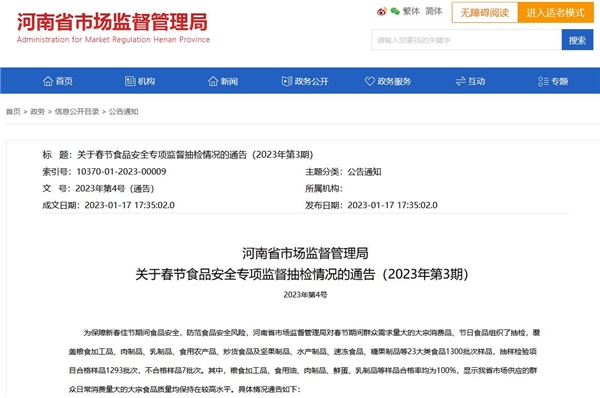Click the home icon beside 首页

click(48, 81)
